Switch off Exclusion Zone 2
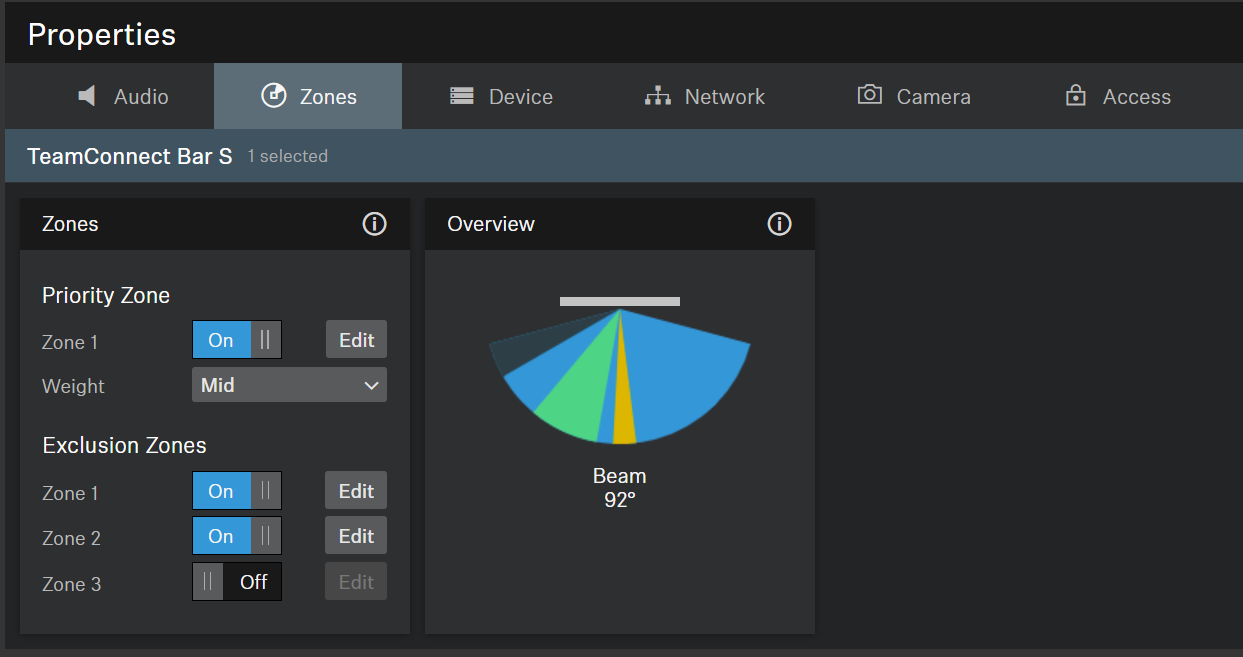The height and width of the screenshot is (657, 1243). (x=237, y=536)
